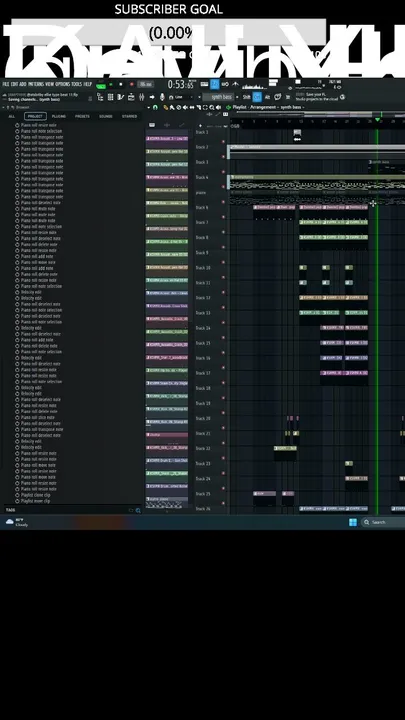Click the Windows taskbar Search box

click(x=383, y=522)
